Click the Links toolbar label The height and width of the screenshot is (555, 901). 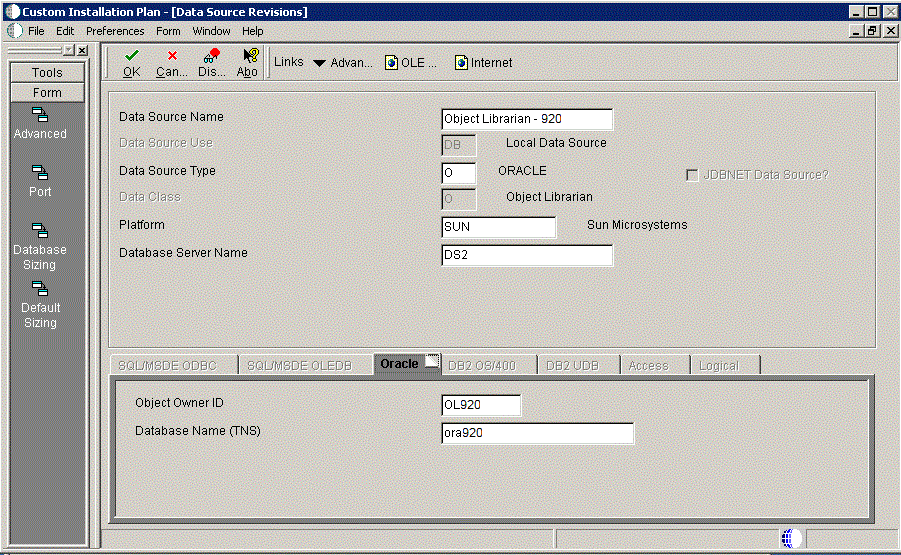tap(288, 62)
